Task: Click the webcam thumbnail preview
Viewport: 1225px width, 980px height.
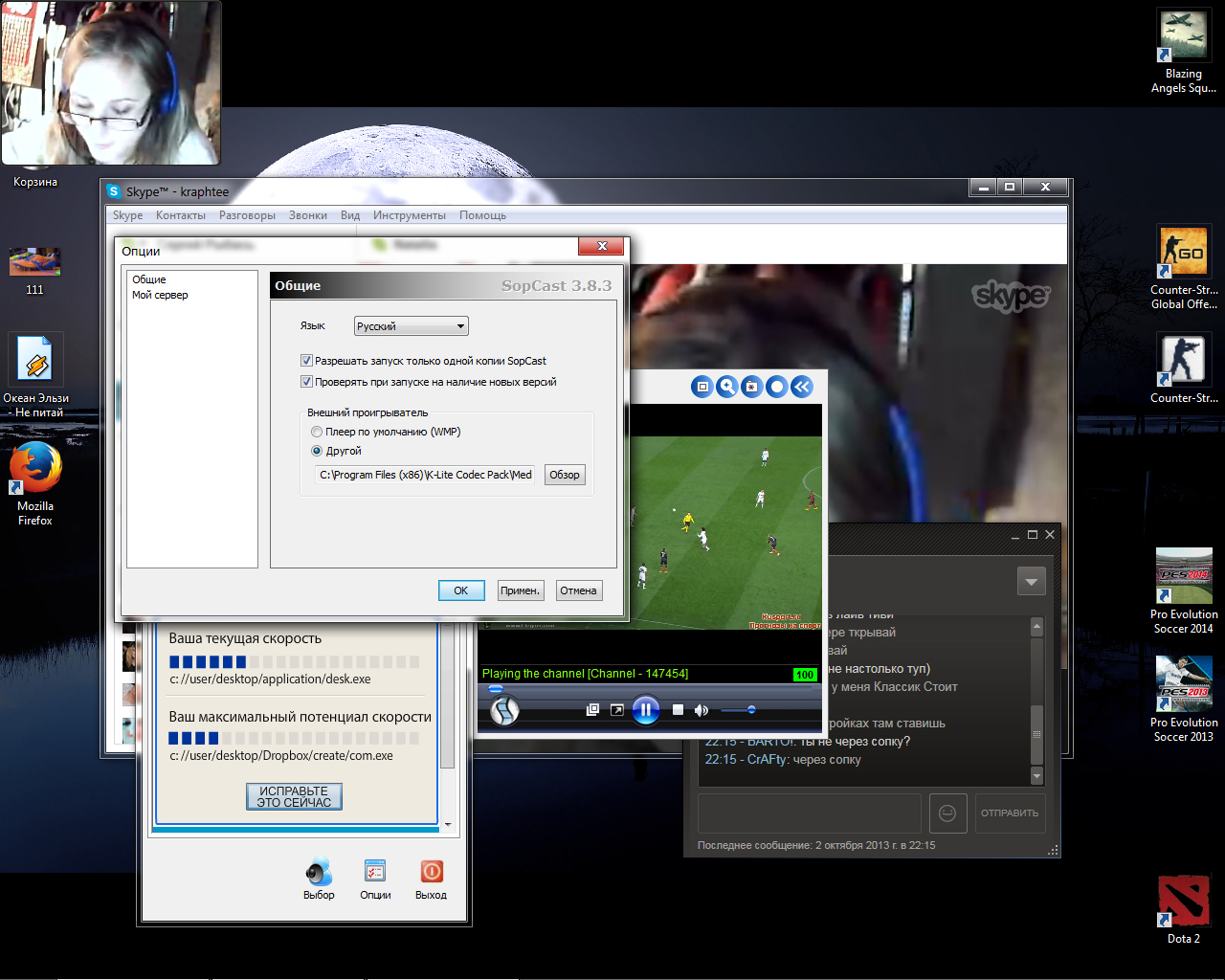Action: 111,83
